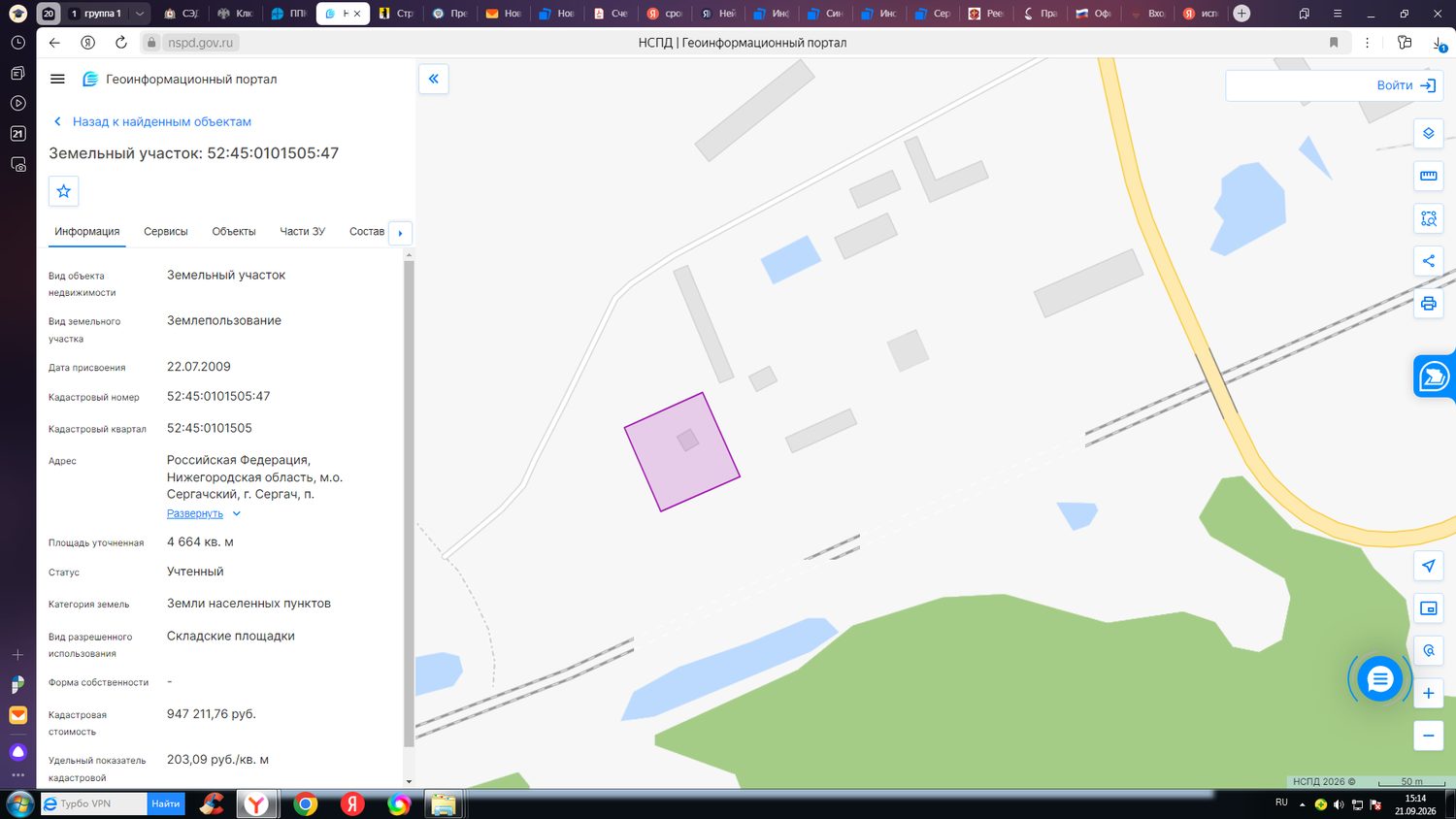1456x819 pixels.
Task: Open the blue side assistant widget
Action: [1434, 377]
